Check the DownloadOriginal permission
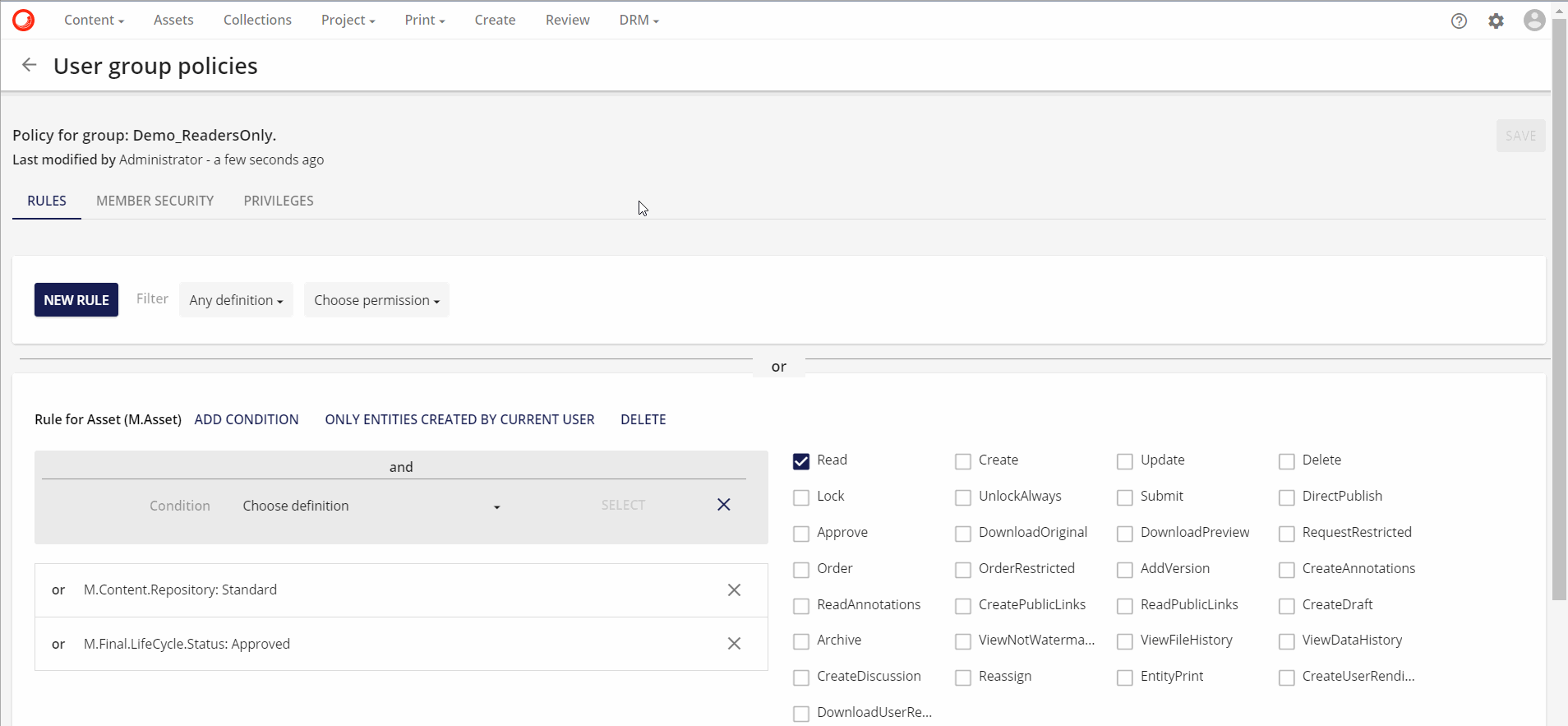This screenshot has width=1568, height=726. (x=963, y=534)
